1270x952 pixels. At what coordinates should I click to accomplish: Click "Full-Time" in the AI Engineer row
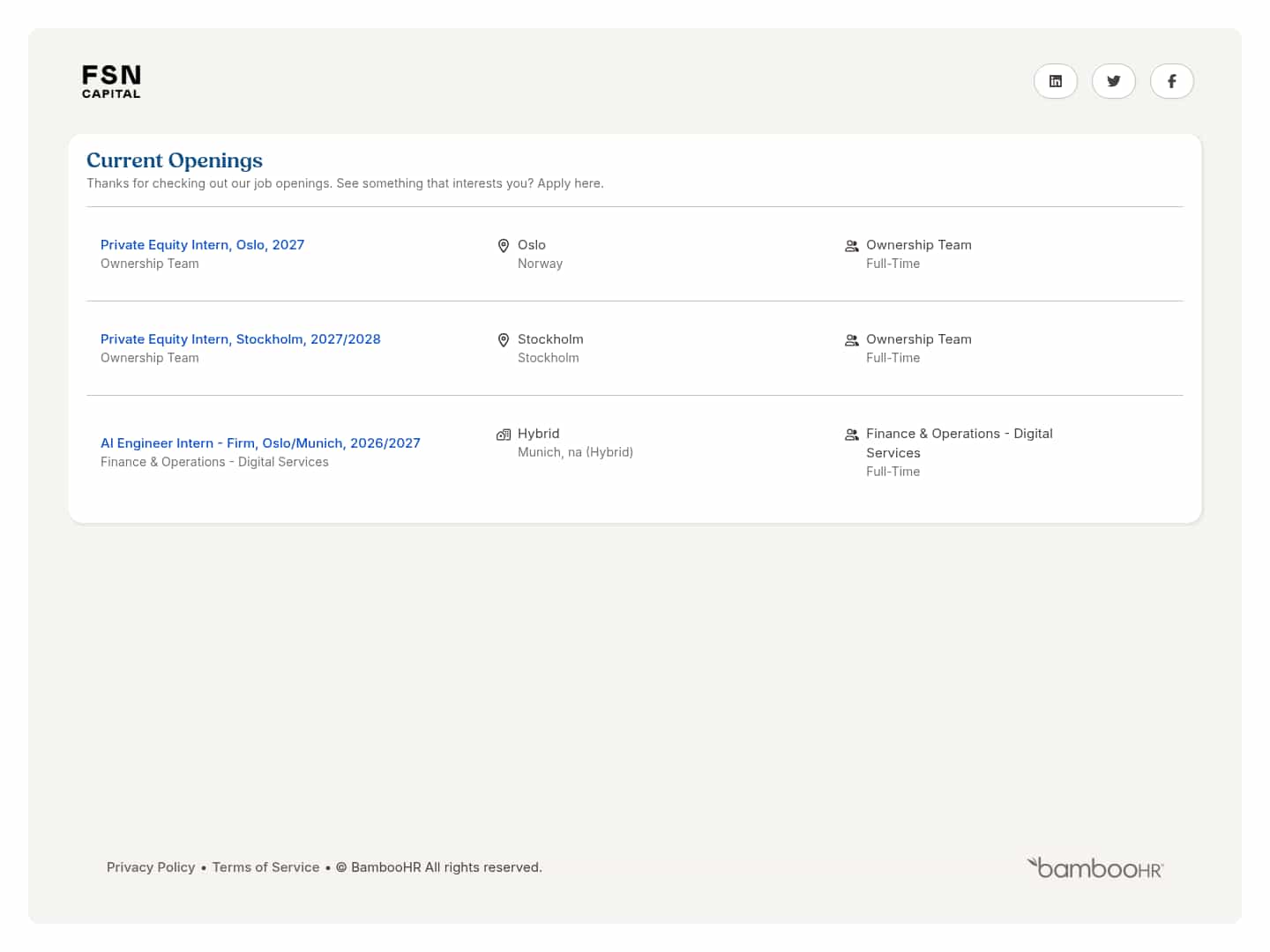[893, 472]
